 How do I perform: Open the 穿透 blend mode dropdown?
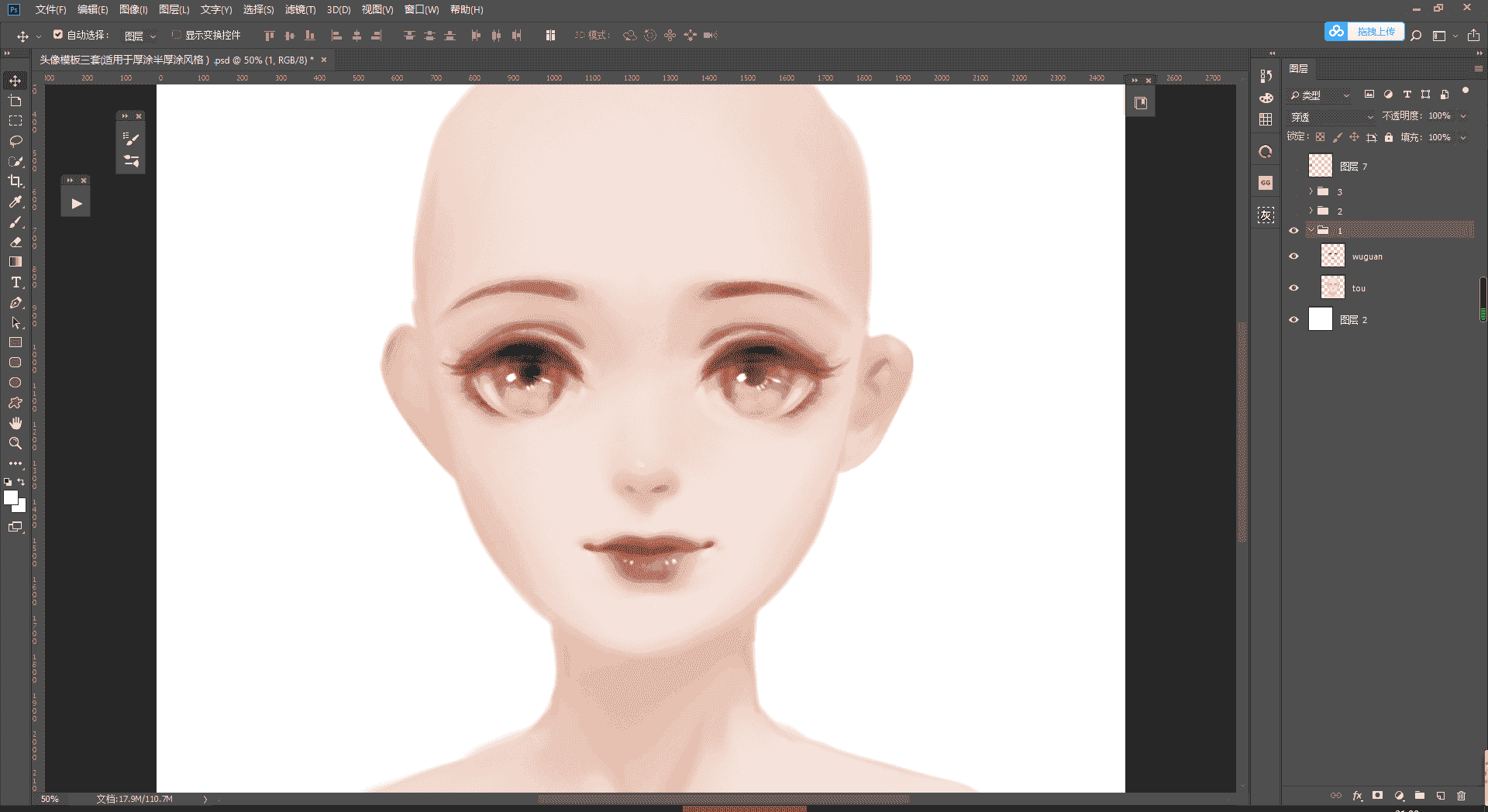click(1331, 117)
